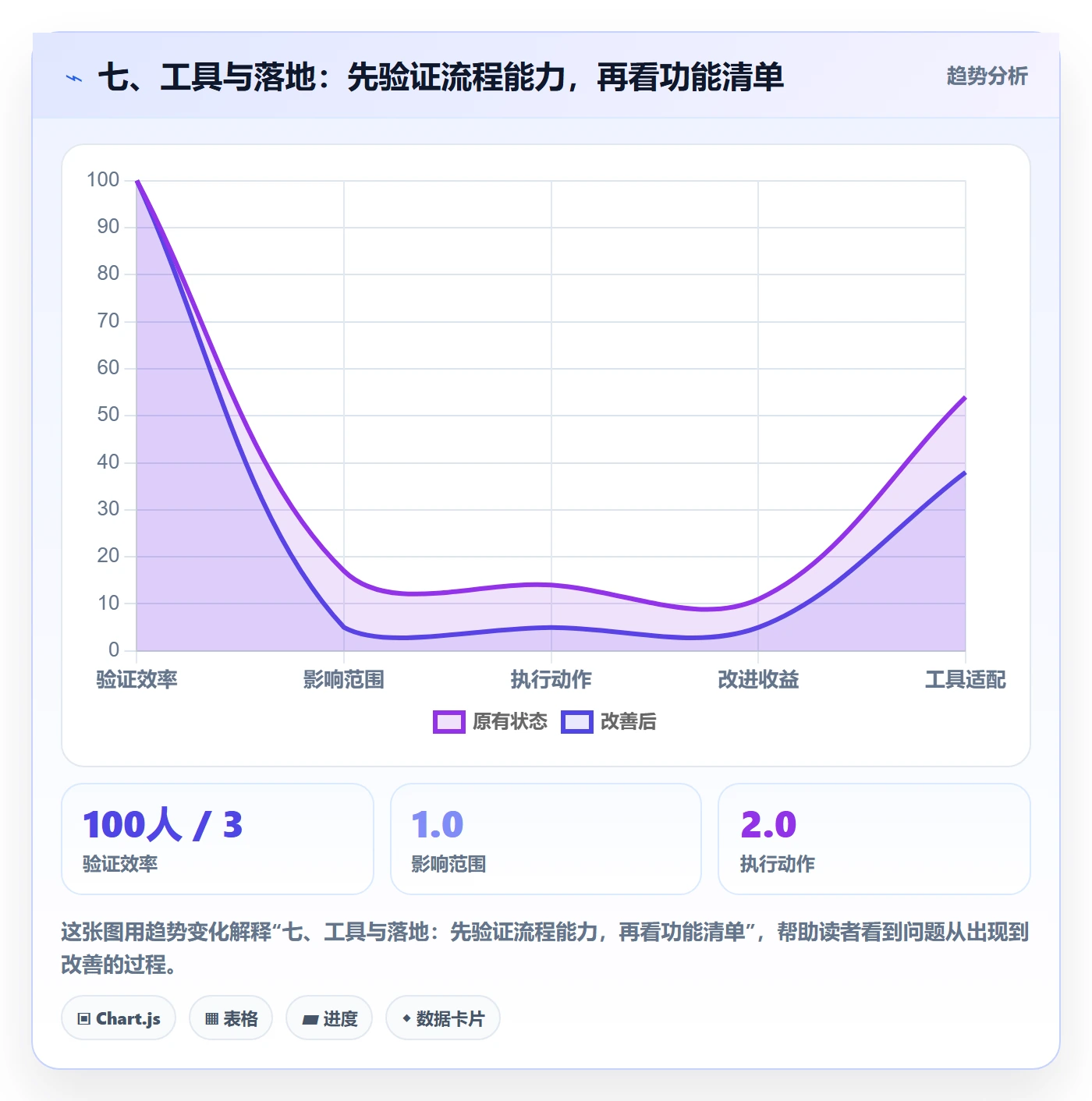Image resolution: width=1092 pixels, height=1101 pixels.
Task: Click the 工具适配 x-axis label
Action: 966,679
